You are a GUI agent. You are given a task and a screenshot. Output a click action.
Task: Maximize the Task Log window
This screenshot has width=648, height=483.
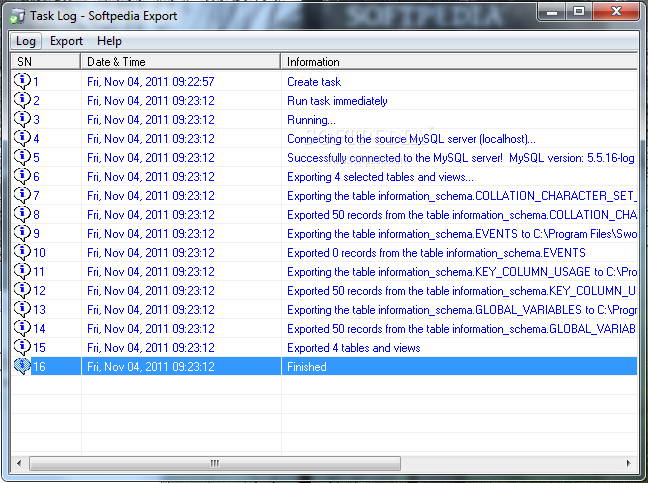[x=579, y=12]
